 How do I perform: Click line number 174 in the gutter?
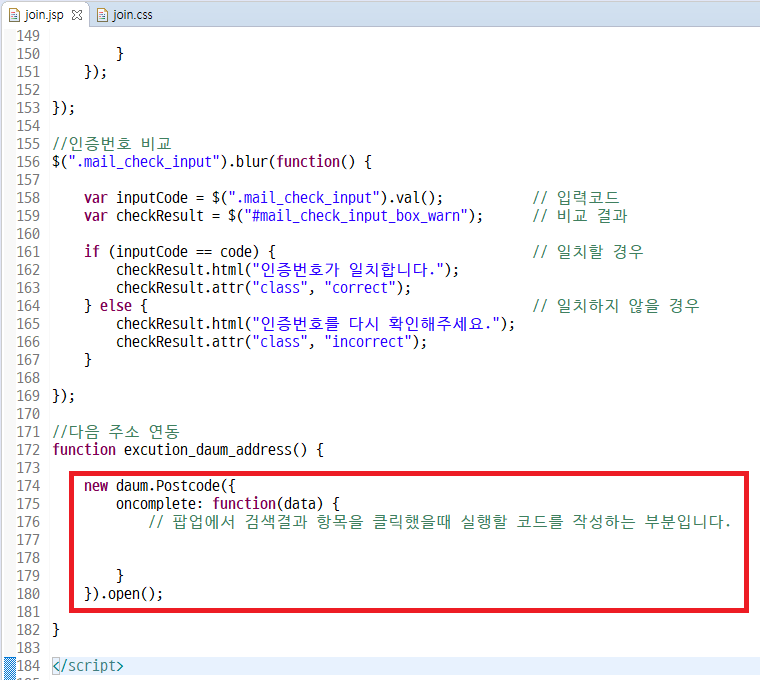pos(28,486)
